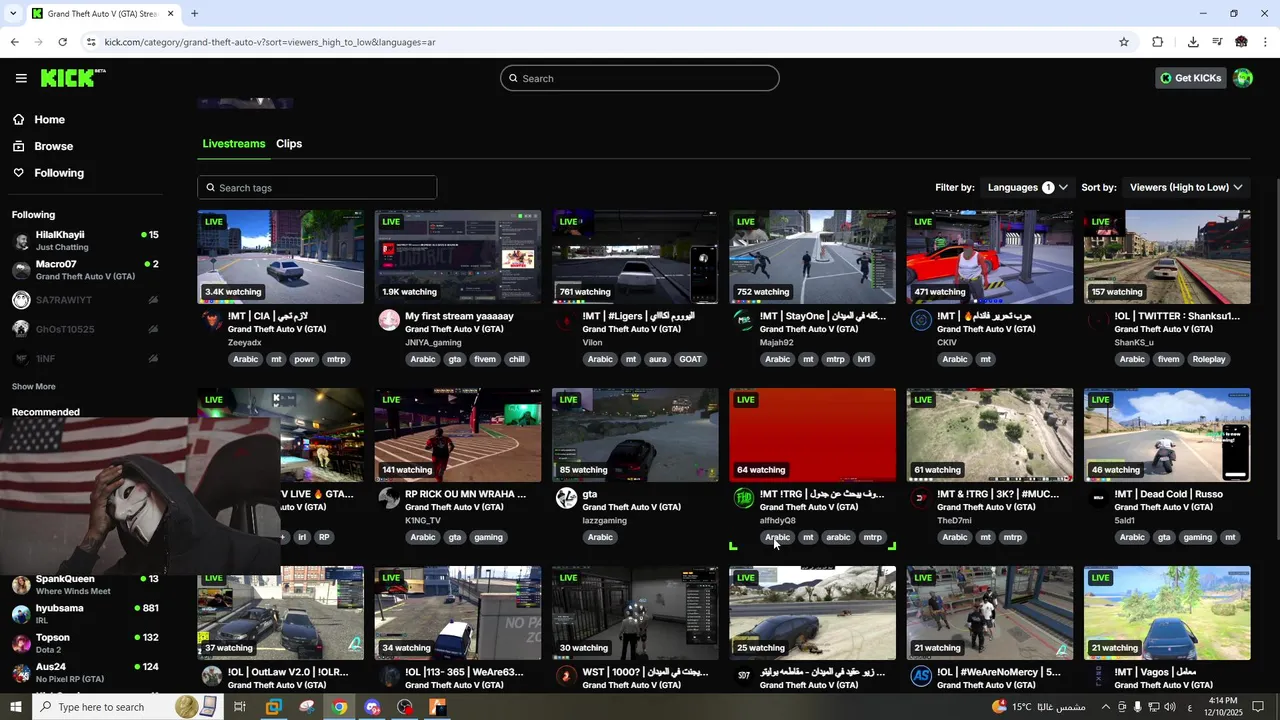Click Aus24 in Recommended list
The image size is (1280, 720).
point(85,672)
